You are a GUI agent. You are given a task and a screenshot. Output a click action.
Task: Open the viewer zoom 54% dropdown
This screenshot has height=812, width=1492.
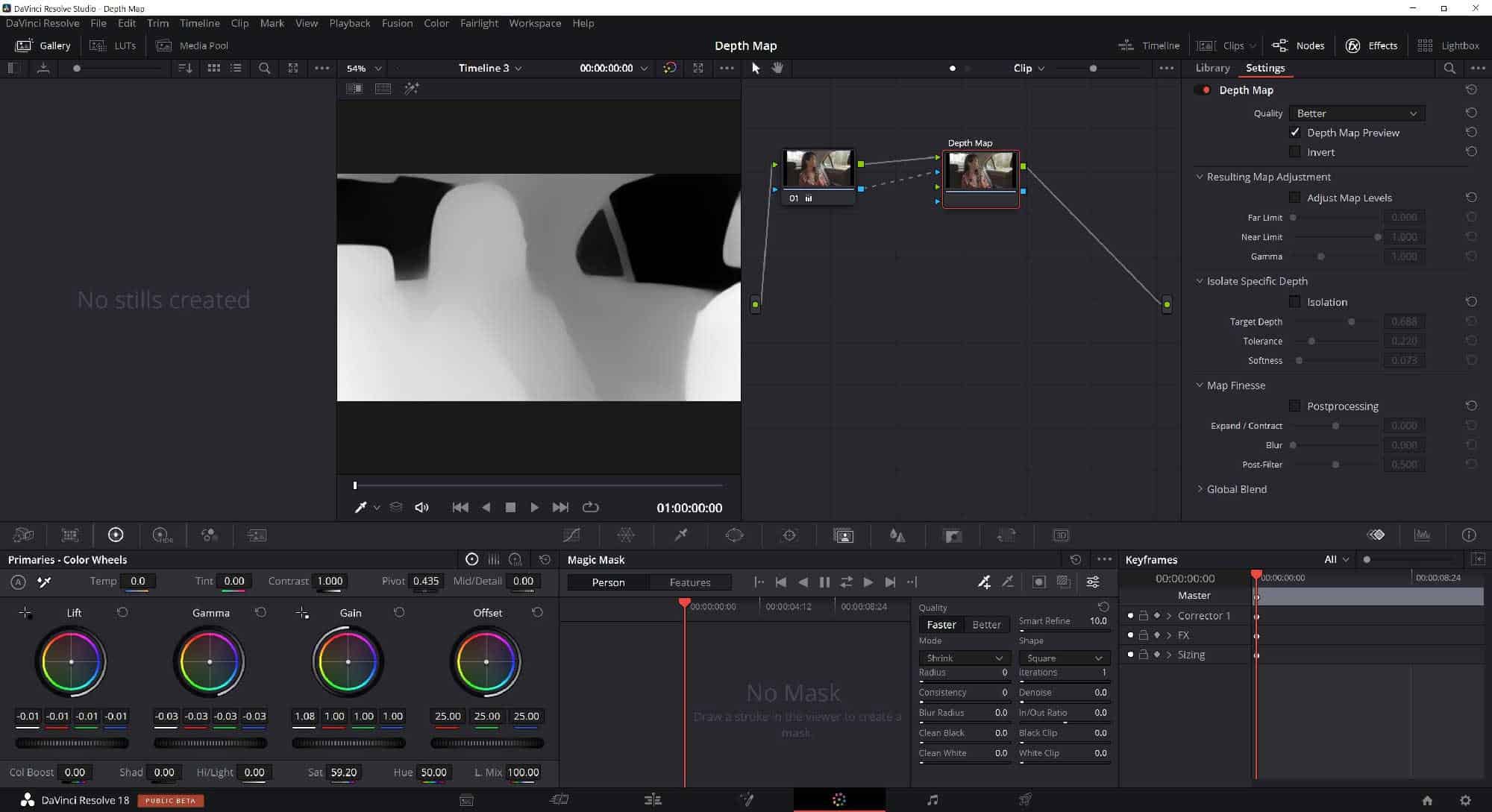tap(364, 68)
